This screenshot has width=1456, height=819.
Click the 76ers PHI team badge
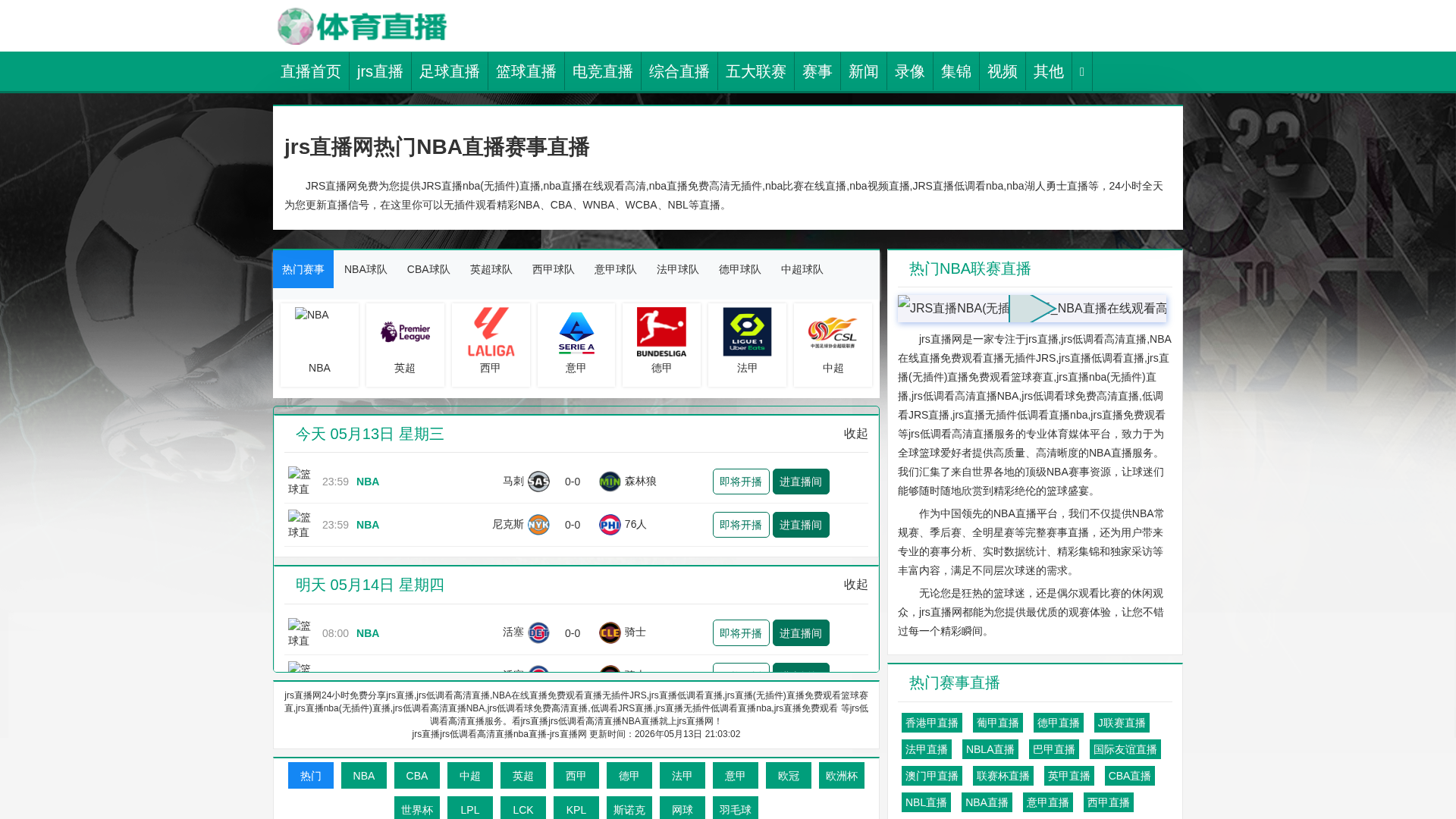pyautogui.click(x=610, y=525)
